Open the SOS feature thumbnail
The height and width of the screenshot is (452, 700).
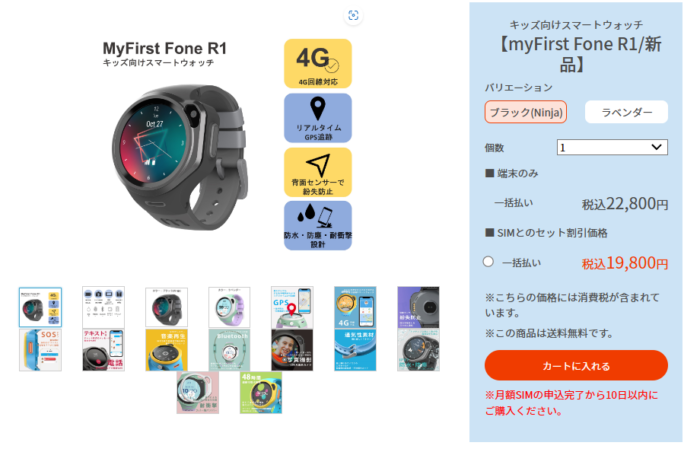[x=40, y=350]
